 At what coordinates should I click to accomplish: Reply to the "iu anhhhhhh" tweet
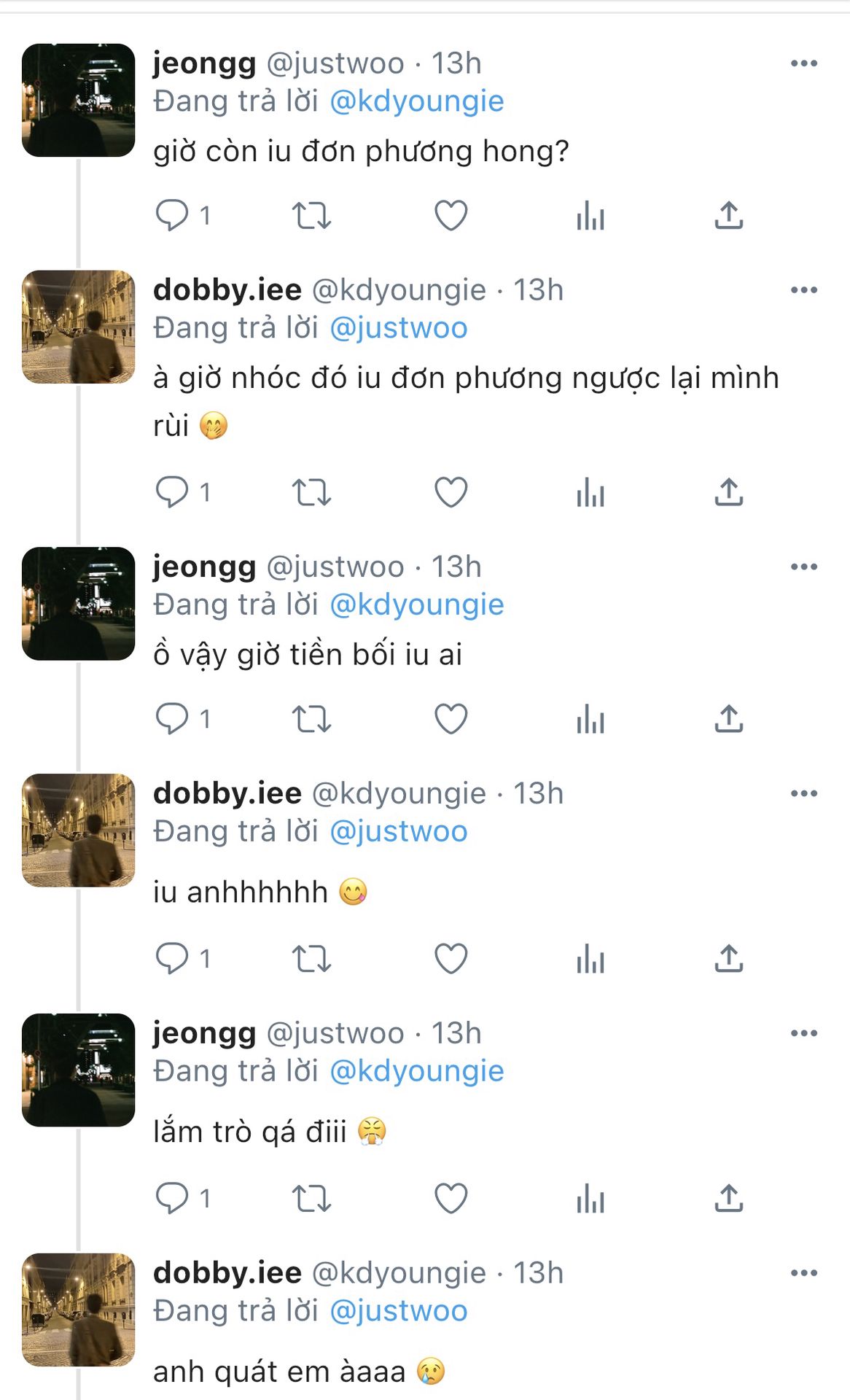click(x=172, y=959)
